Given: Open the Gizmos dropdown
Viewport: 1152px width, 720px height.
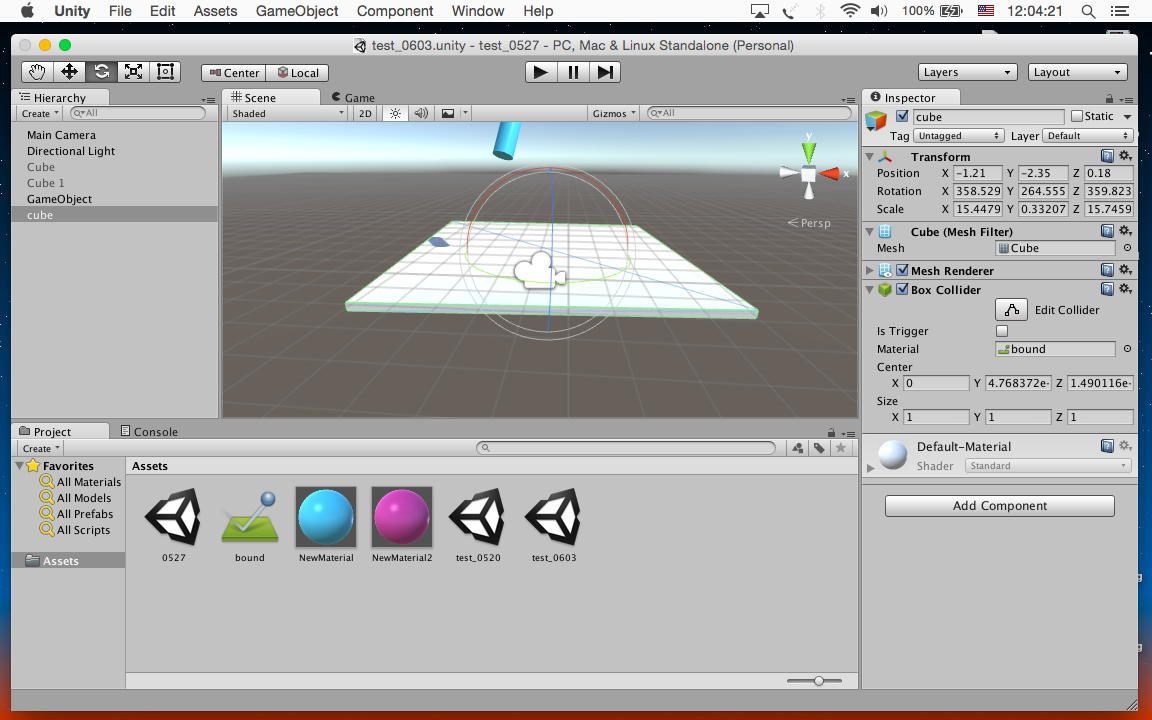Looking at the screenshot, I should 613,113.
